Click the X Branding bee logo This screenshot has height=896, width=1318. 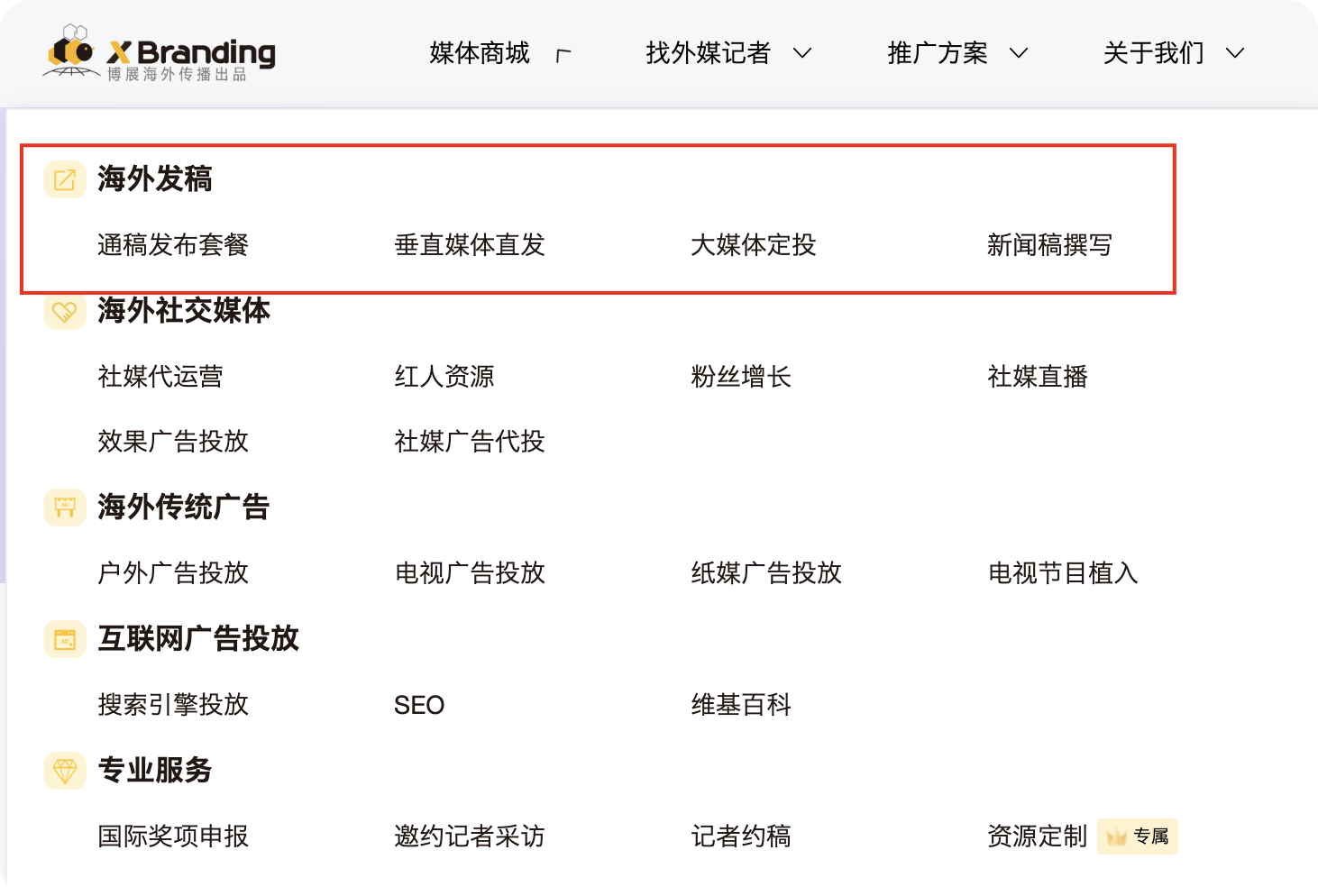(x=72, y=51)
